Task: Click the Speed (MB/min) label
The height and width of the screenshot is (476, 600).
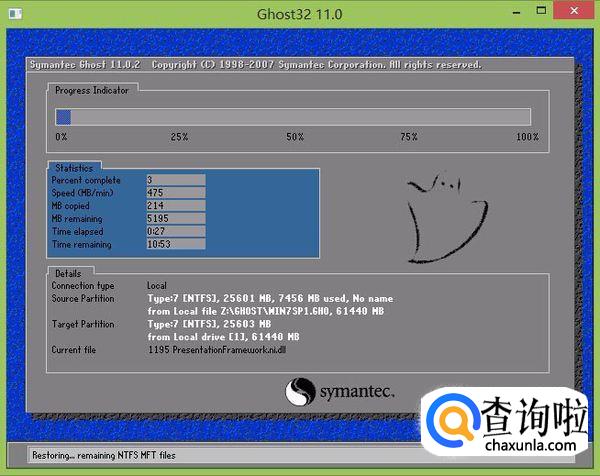Action: tap(82, 193)
